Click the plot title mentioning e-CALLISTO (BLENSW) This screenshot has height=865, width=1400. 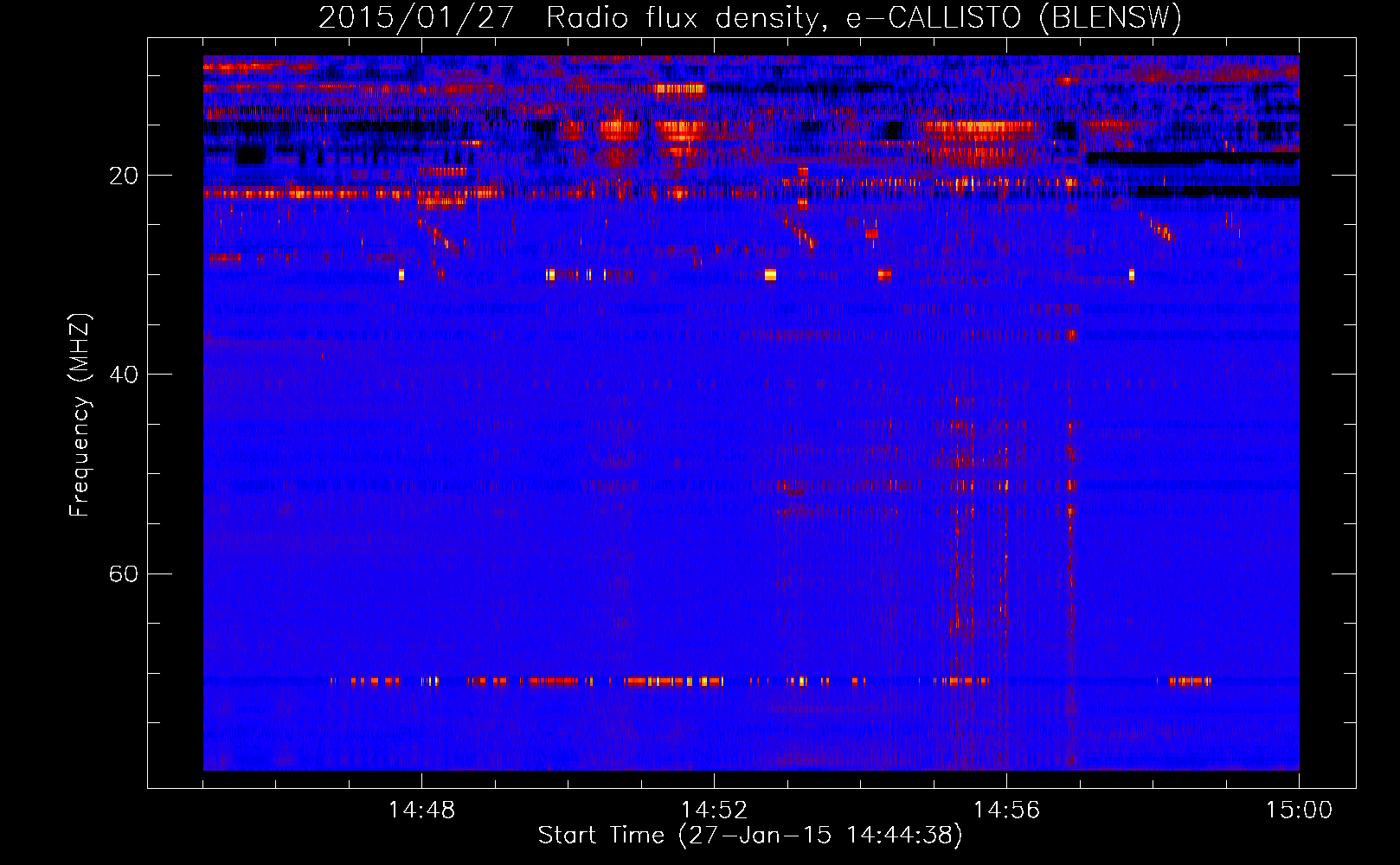750,18
